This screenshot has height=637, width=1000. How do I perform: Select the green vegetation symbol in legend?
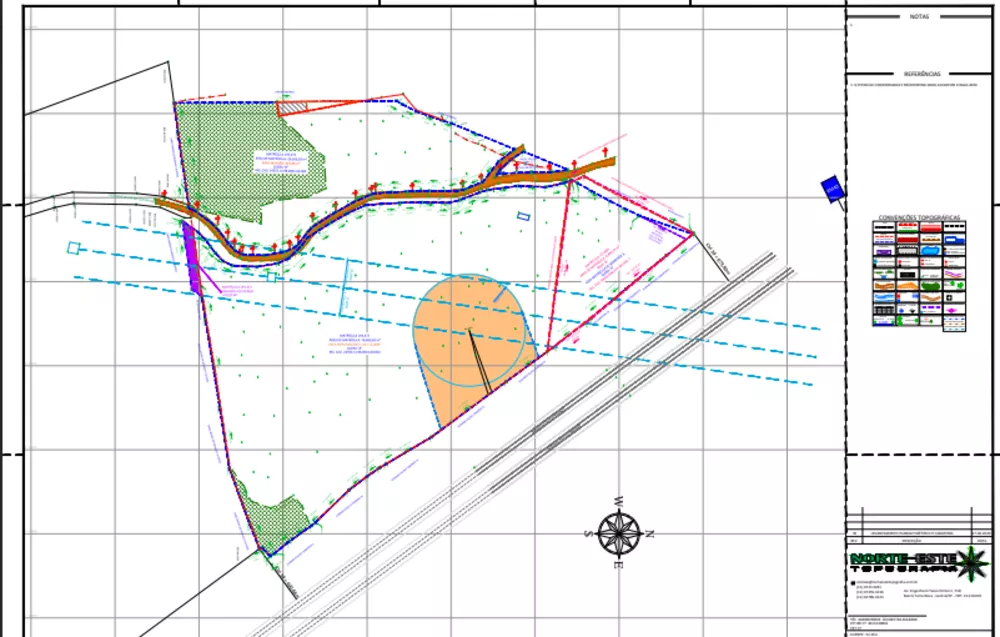(930, 285)
